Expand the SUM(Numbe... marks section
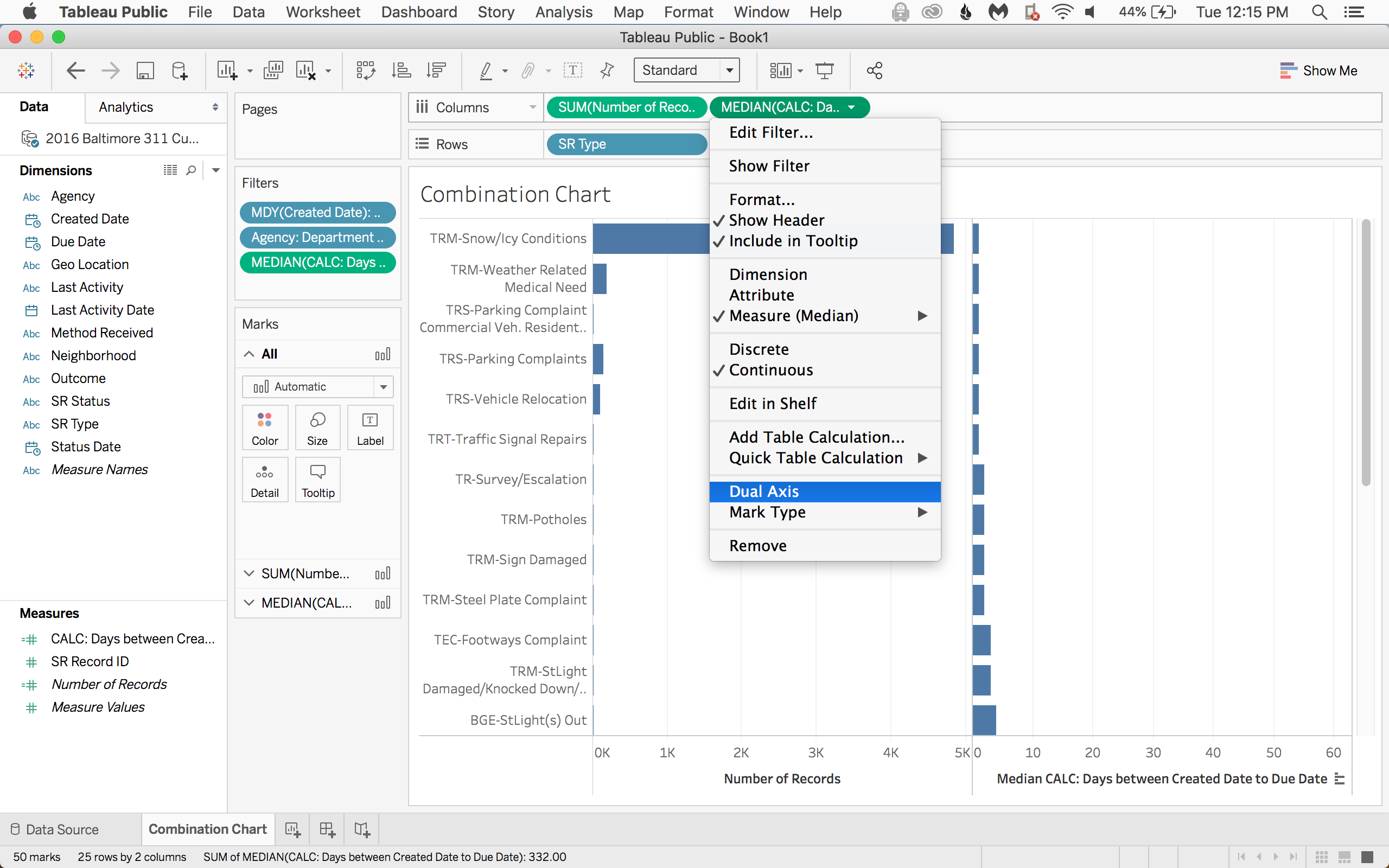 coord(249,573)
